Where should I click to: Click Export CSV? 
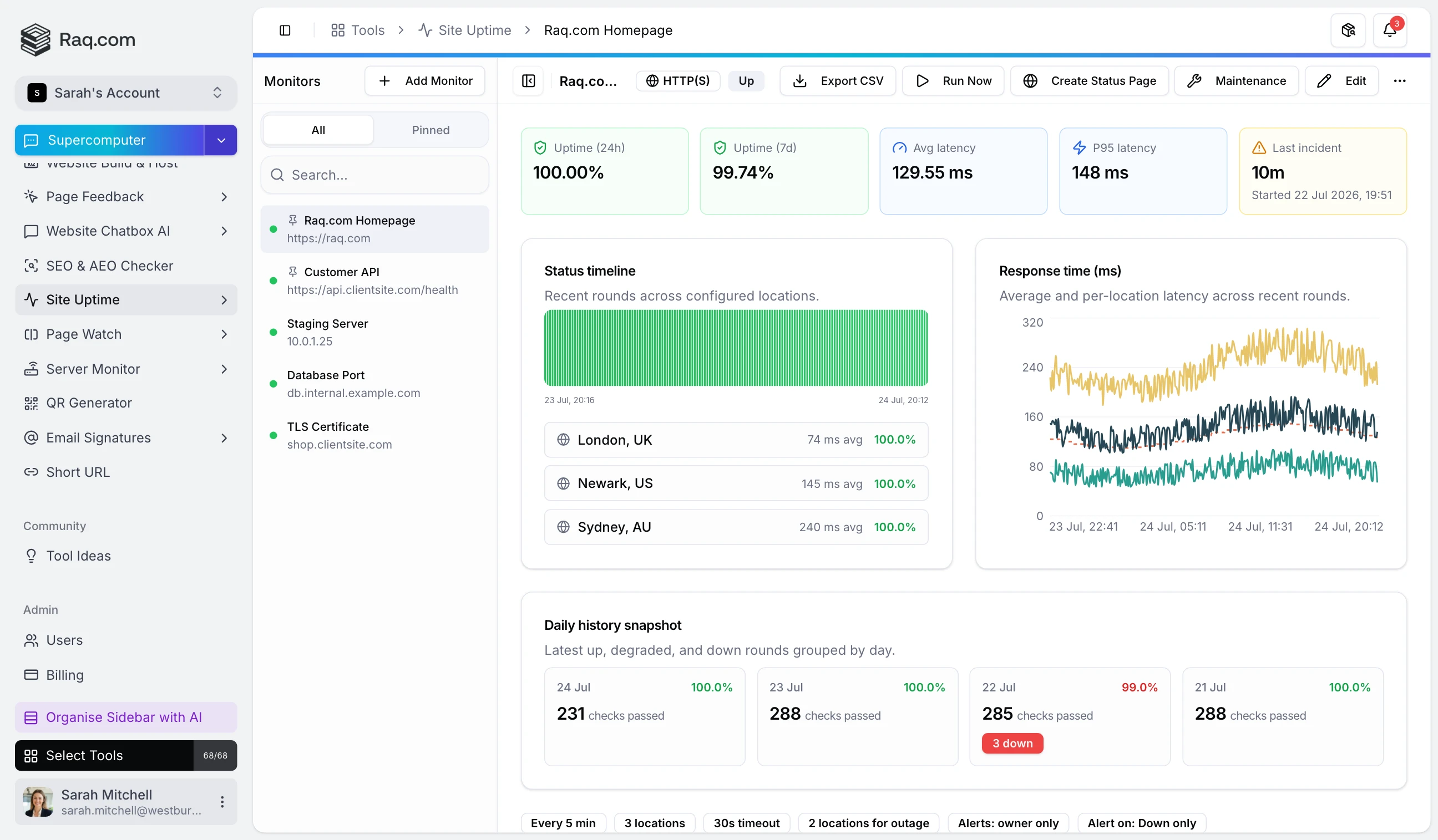[x=838, y=81]
